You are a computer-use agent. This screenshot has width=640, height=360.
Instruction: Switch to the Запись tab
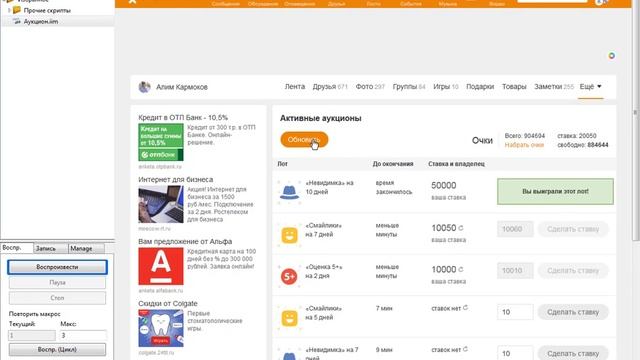50,248
